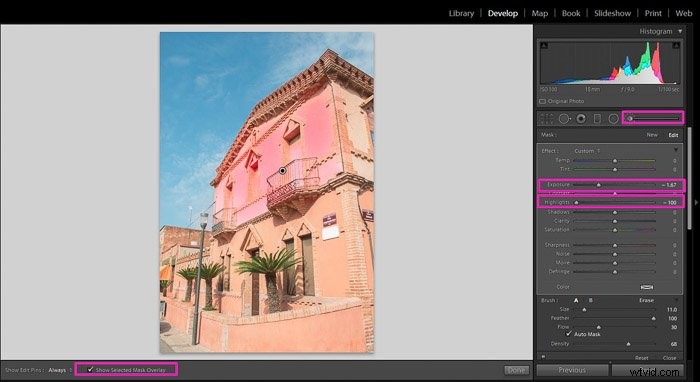Click the Noise slider handle
This screenshot has width=700, height=382.
615,254
